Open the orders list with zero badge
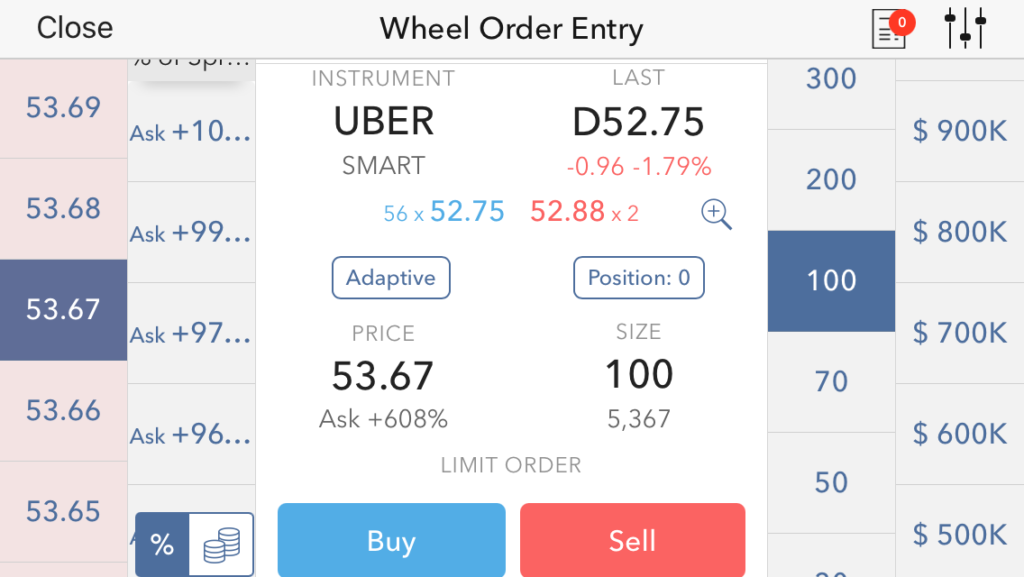Image resolution: width=1024 pixels, height=577 pixels. pos(889,29)
